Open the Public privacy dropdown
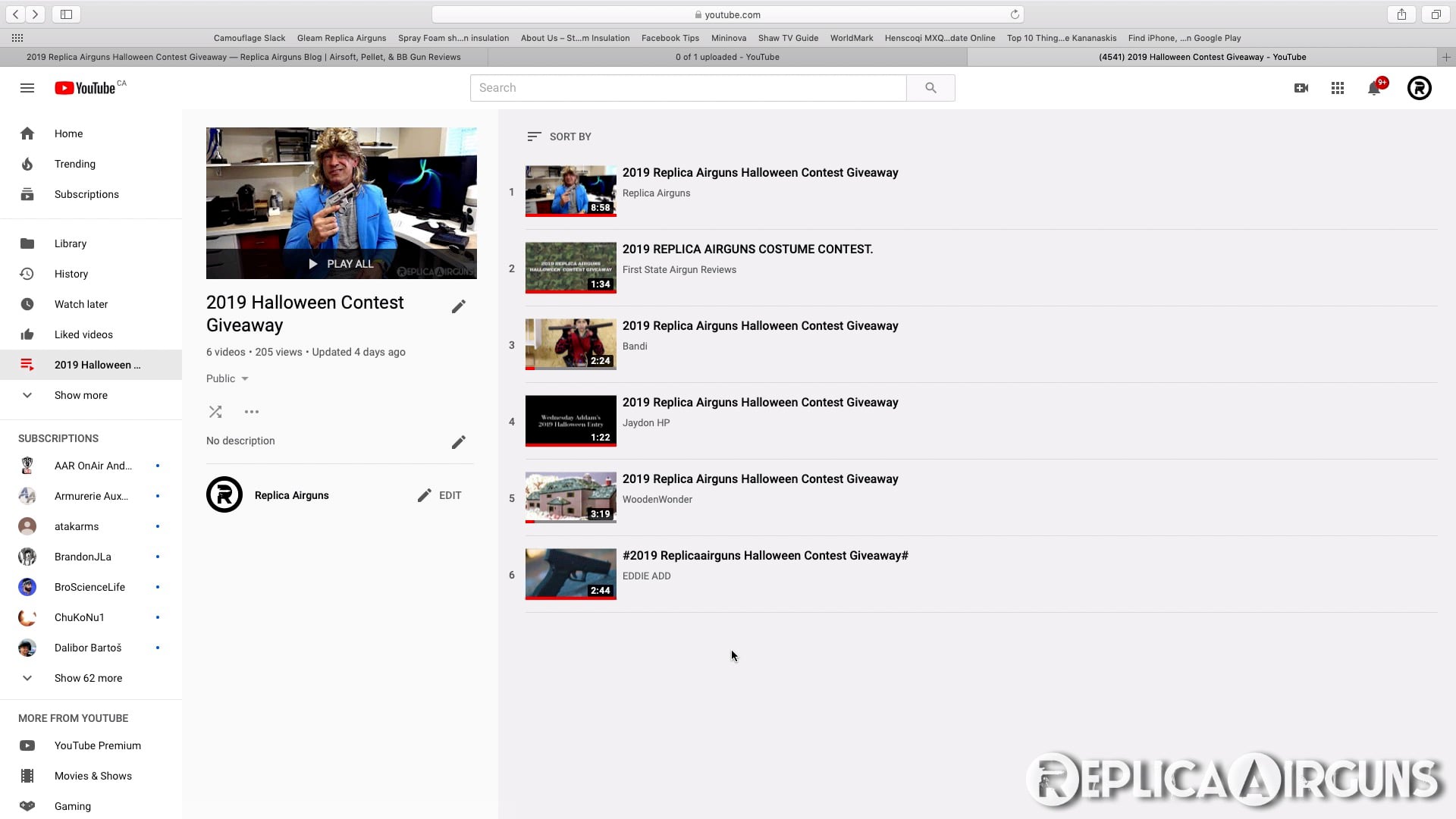Screen dimensions: 1456x819 coord(227,378)
